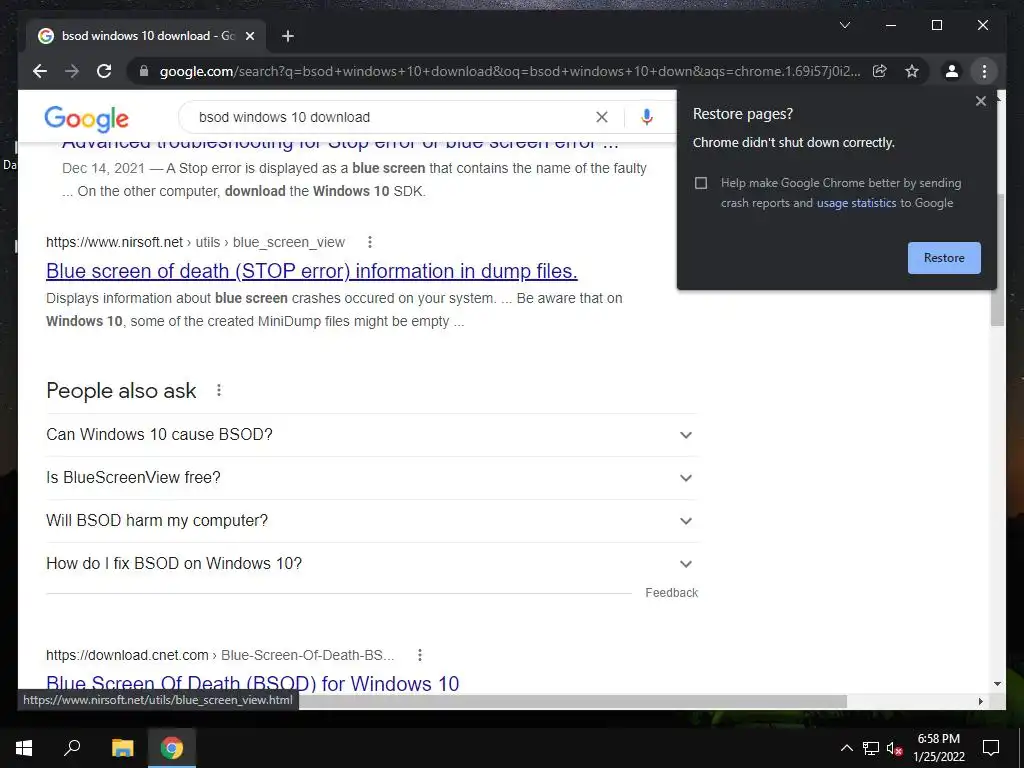The image size is (1024, 768).
Task: Open the network status tray icon
Action: [871, 748]
